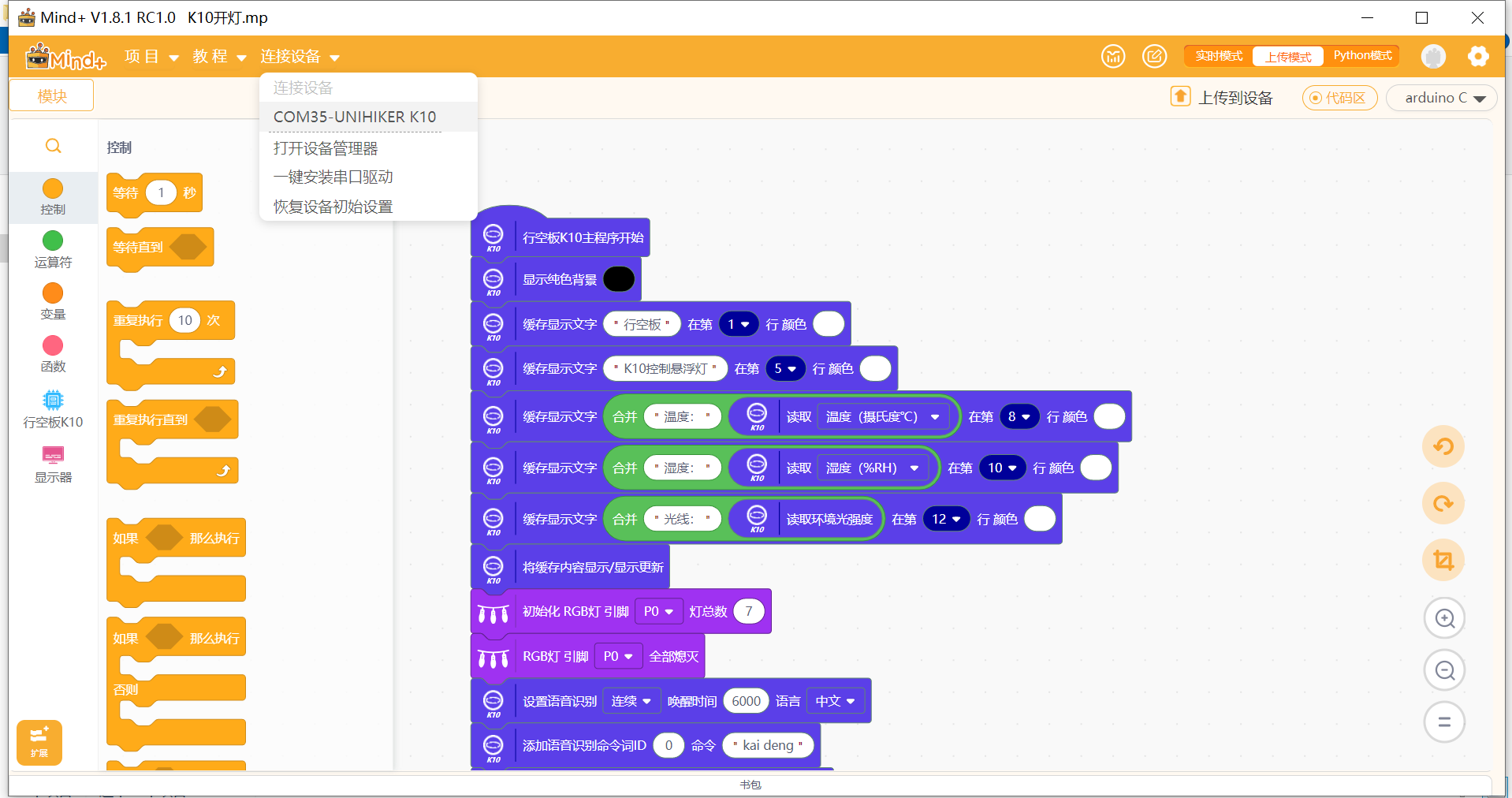Choose 打开设备管理器

(x=368, y=148)
